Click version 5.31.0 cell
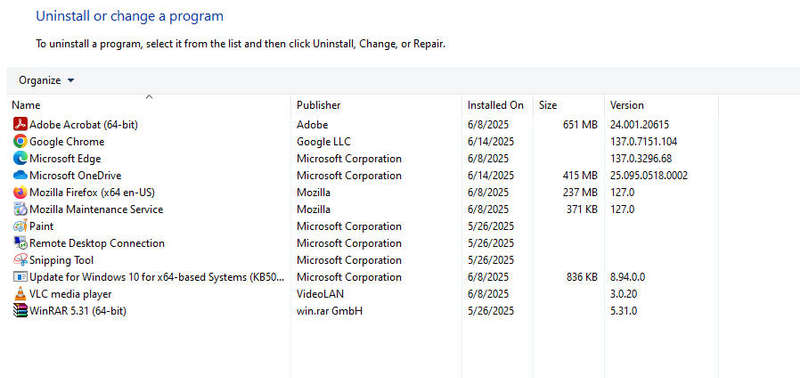The height and width of the screenshot is (378, 800). 623,311
